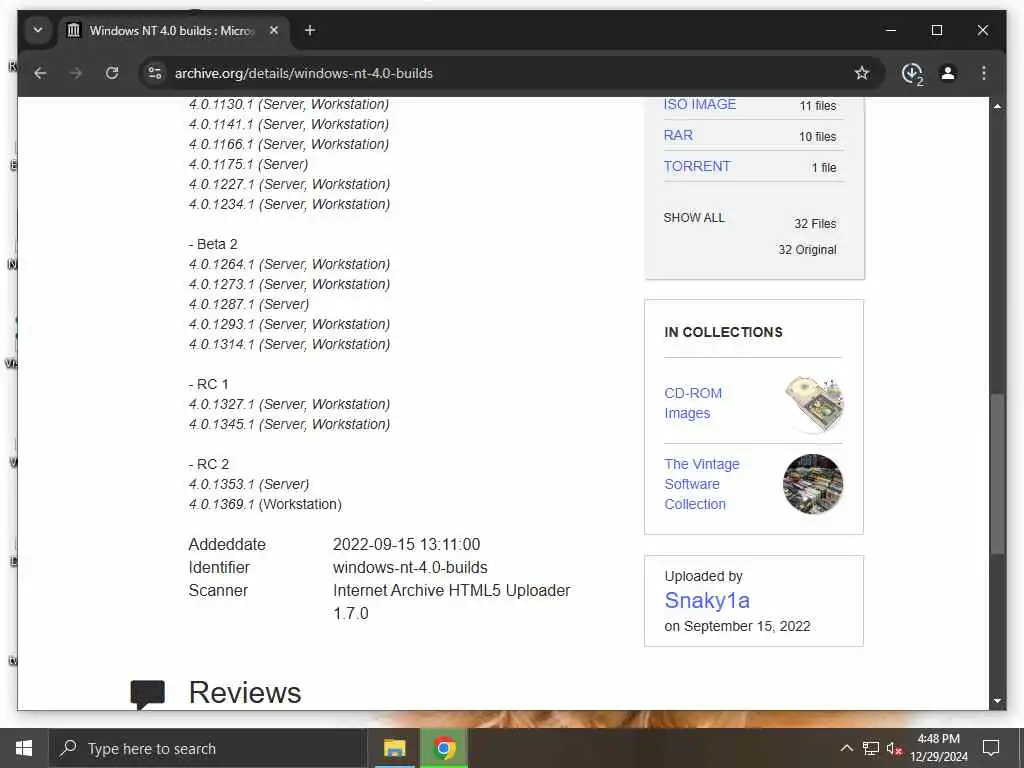Bookmark this page with the star icon
The height and width of the screenshot is (768, 1024).
point(862,73)
